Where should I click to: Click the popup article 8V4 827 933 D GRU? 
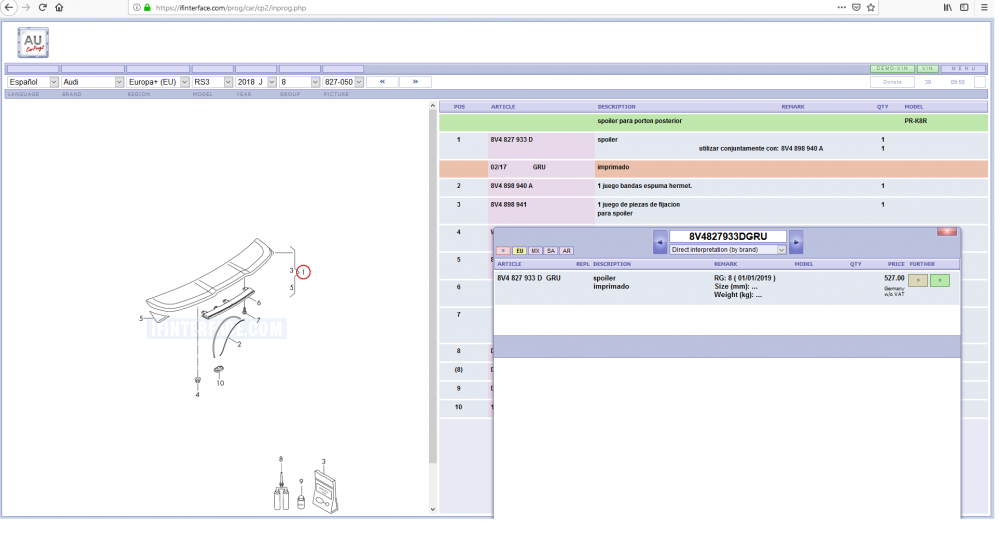(529, 278)
